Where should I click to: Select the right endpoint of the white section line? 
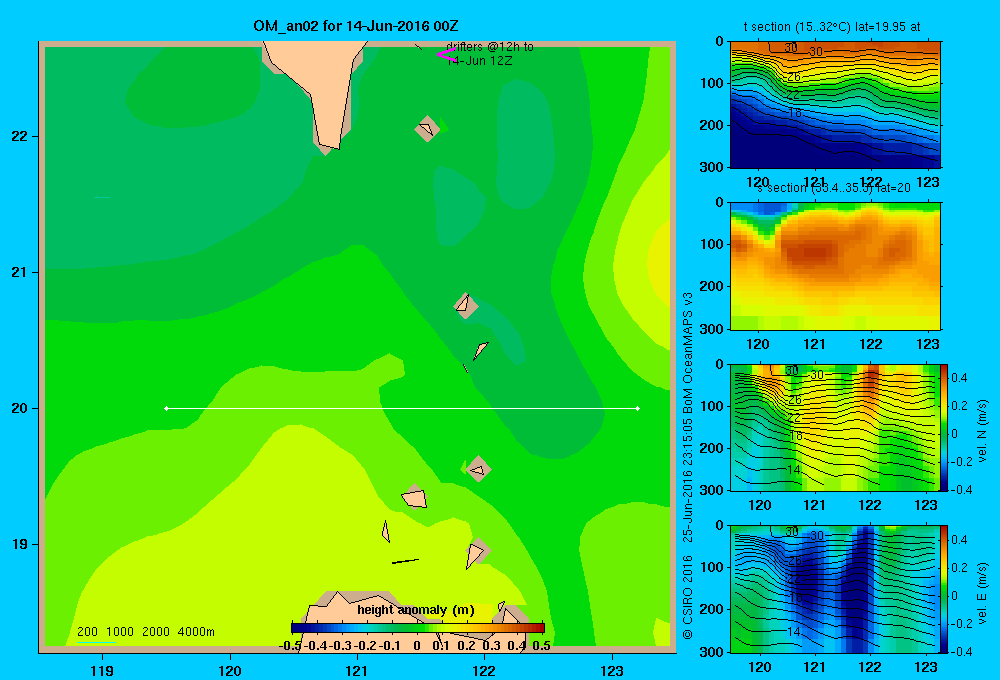638,408
